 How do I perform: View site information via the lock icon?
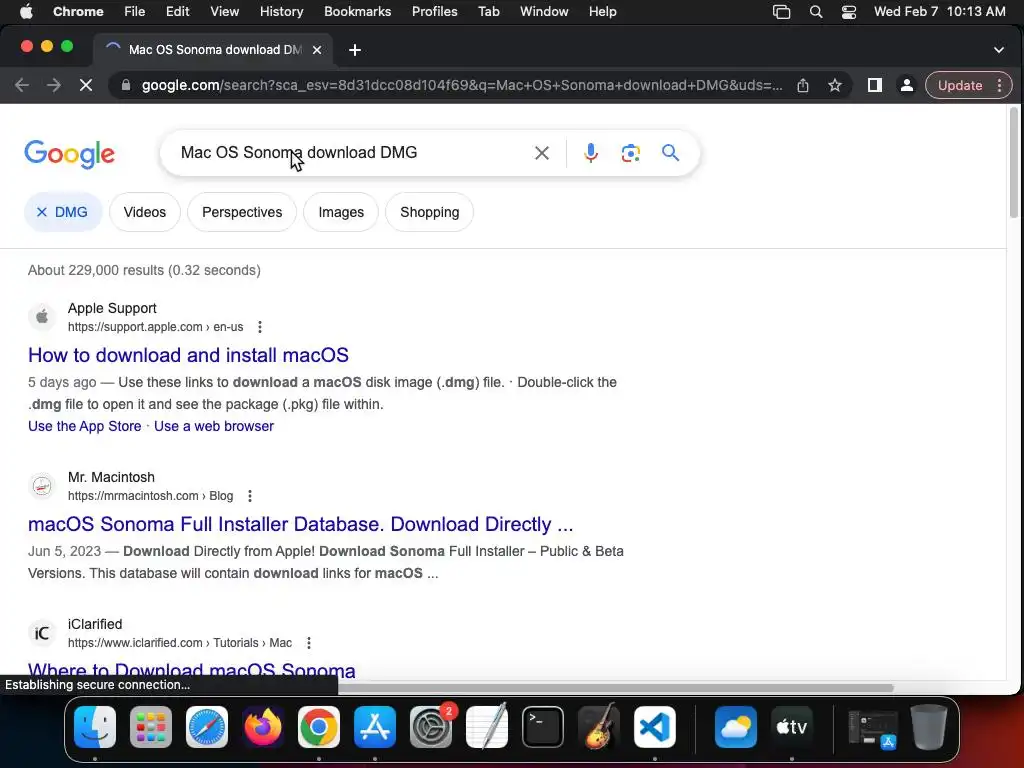click(x=126, y=86)
